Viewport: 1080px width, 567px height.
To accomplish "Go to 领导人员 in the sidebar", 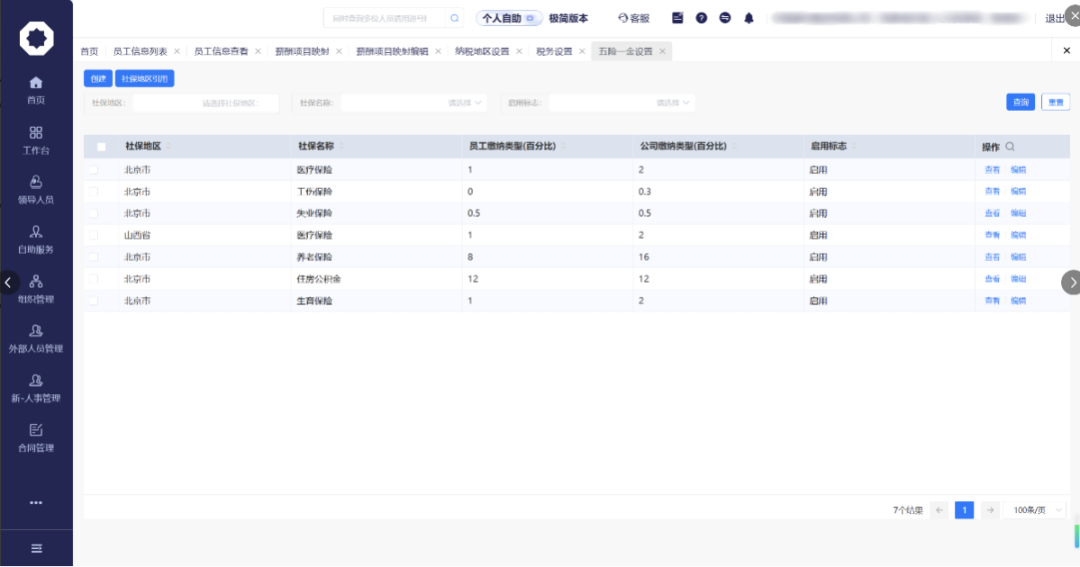I will click(x=36, y=189).
